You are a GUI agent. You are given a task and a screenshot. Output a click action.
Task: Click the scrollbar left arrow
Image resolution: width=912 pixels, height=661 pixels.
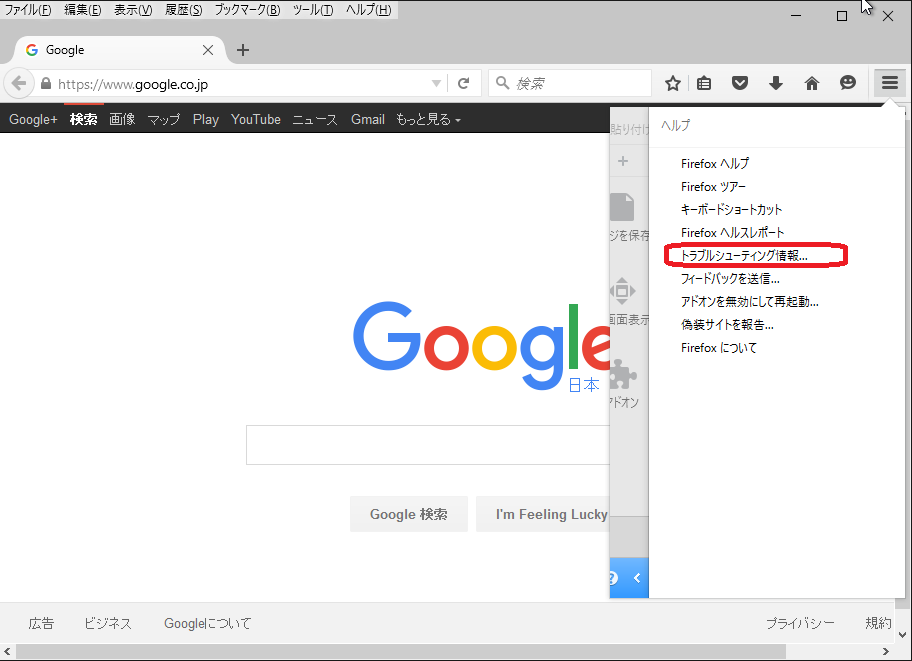[7, 651]
